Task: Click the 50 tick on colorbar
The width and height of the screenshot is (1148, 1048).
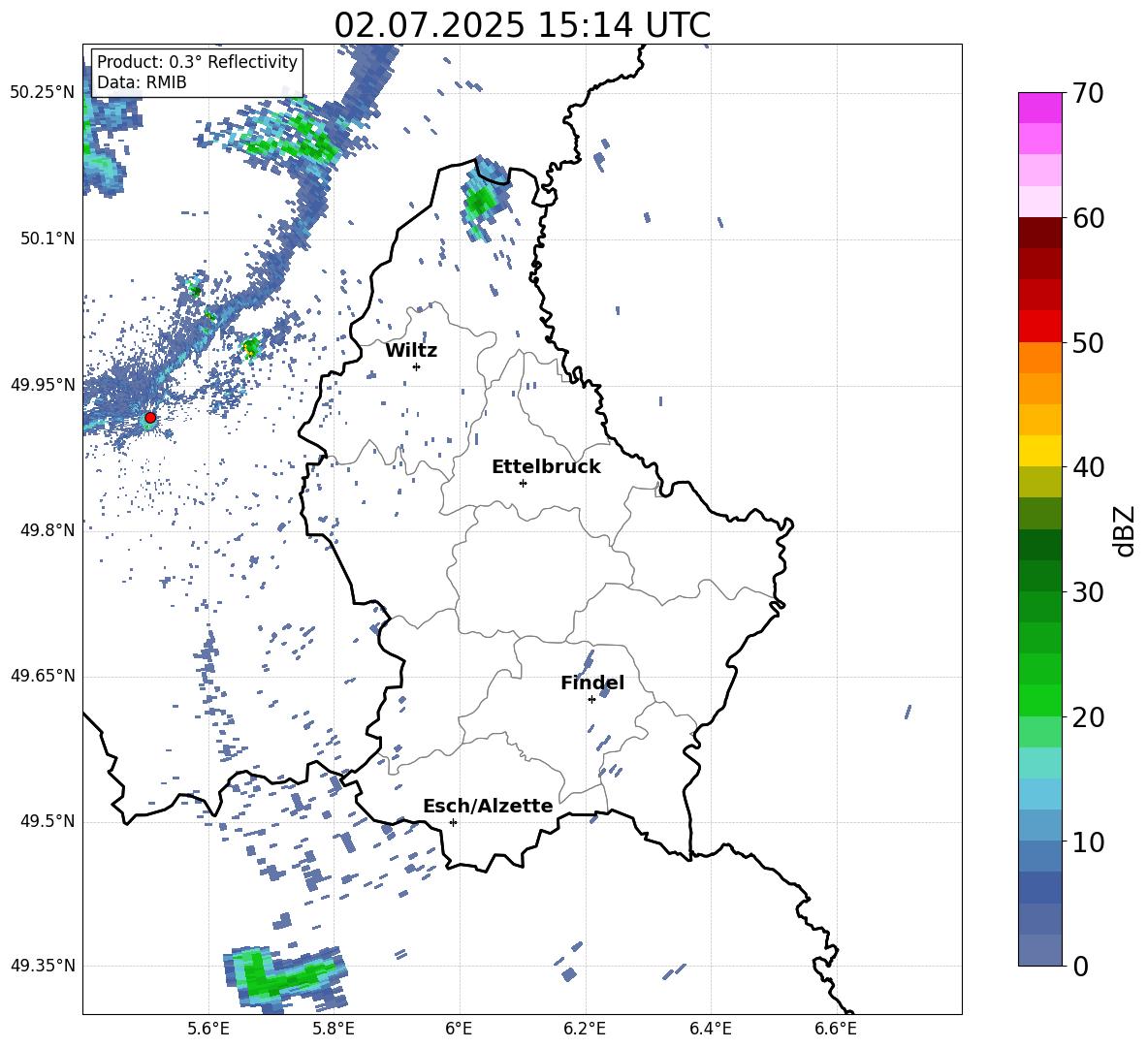Action: pos(1088,342)
